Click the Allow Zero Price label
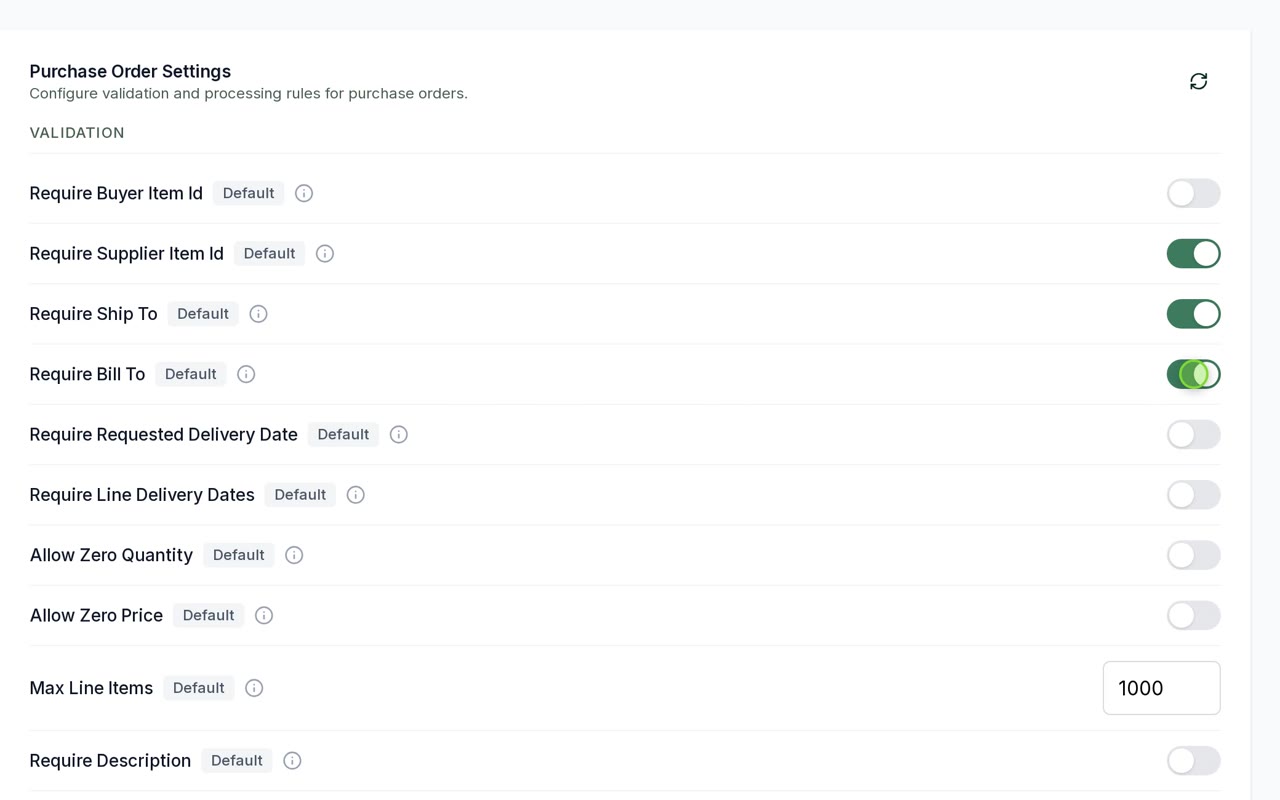This screenshot has height=800, width=1280. click(x=96, y=615)
